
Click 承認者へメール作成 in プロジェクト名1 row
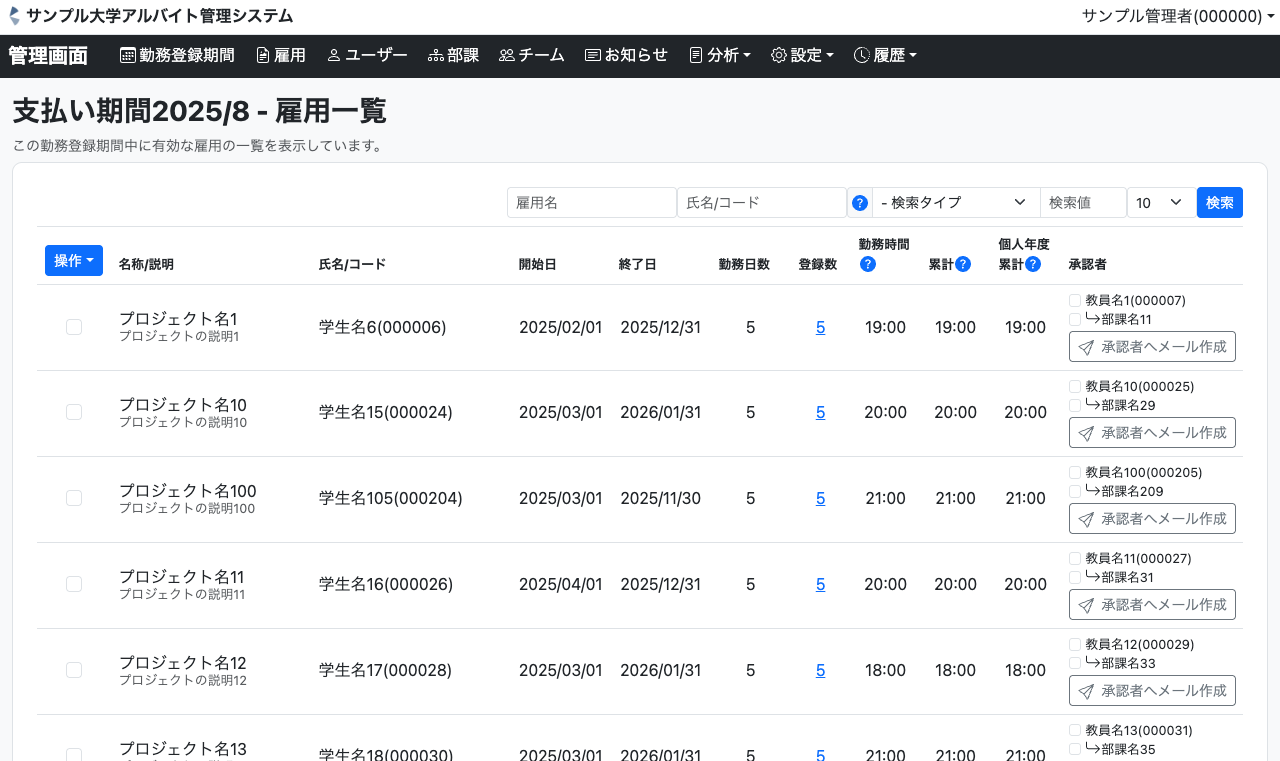click(x=1152, y=347)
